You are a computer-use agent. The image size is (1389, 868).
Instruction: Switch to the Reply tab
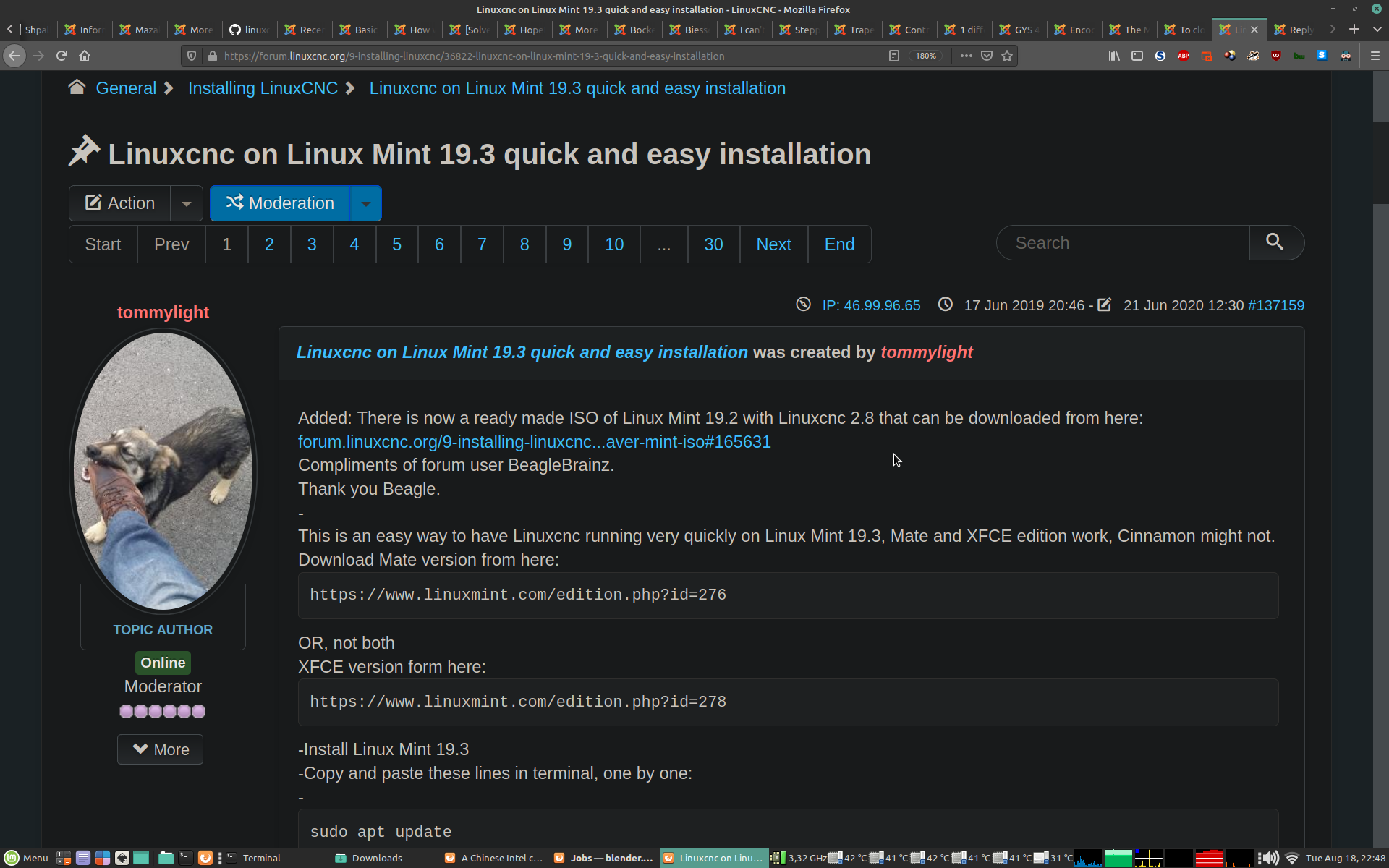click(x=1295, y=29)
